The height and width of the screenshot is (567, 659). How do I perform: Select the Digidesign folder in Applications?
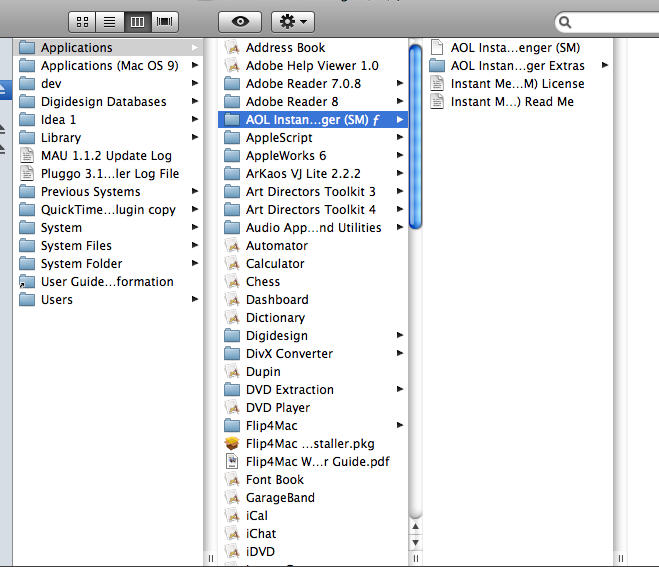point(313,335)
